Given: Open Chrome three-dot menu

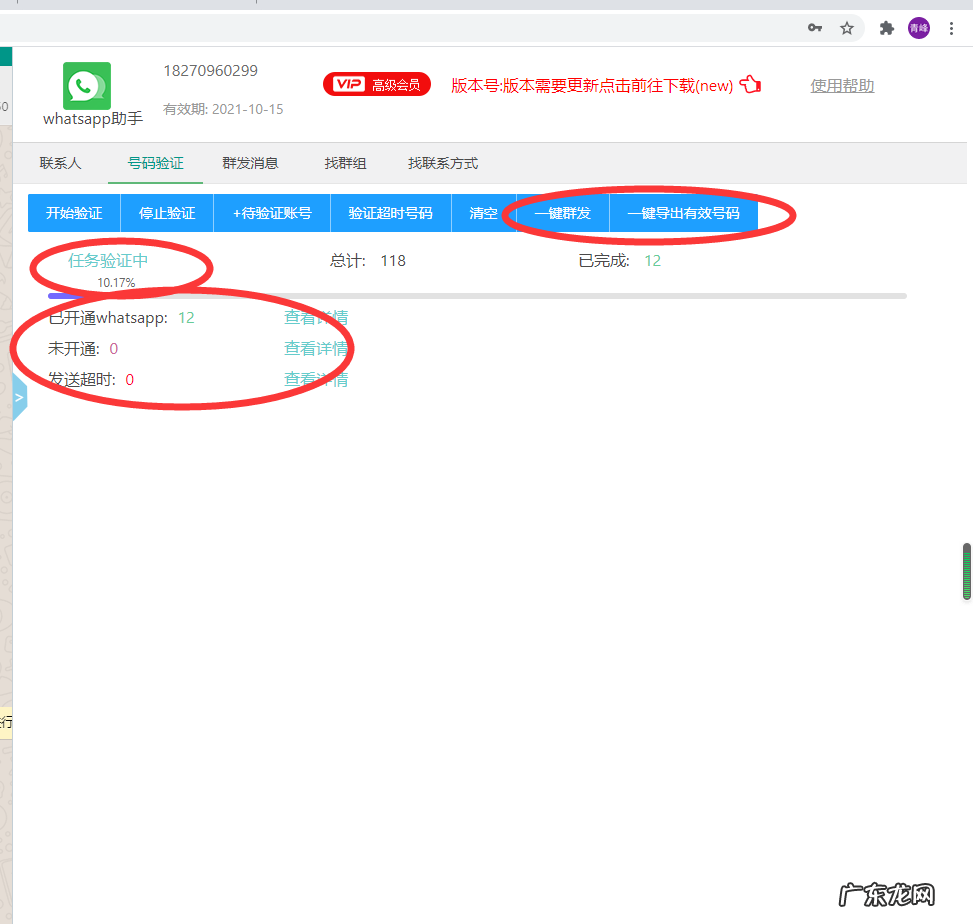Looking at the screenshot, I should click(951, 28).
